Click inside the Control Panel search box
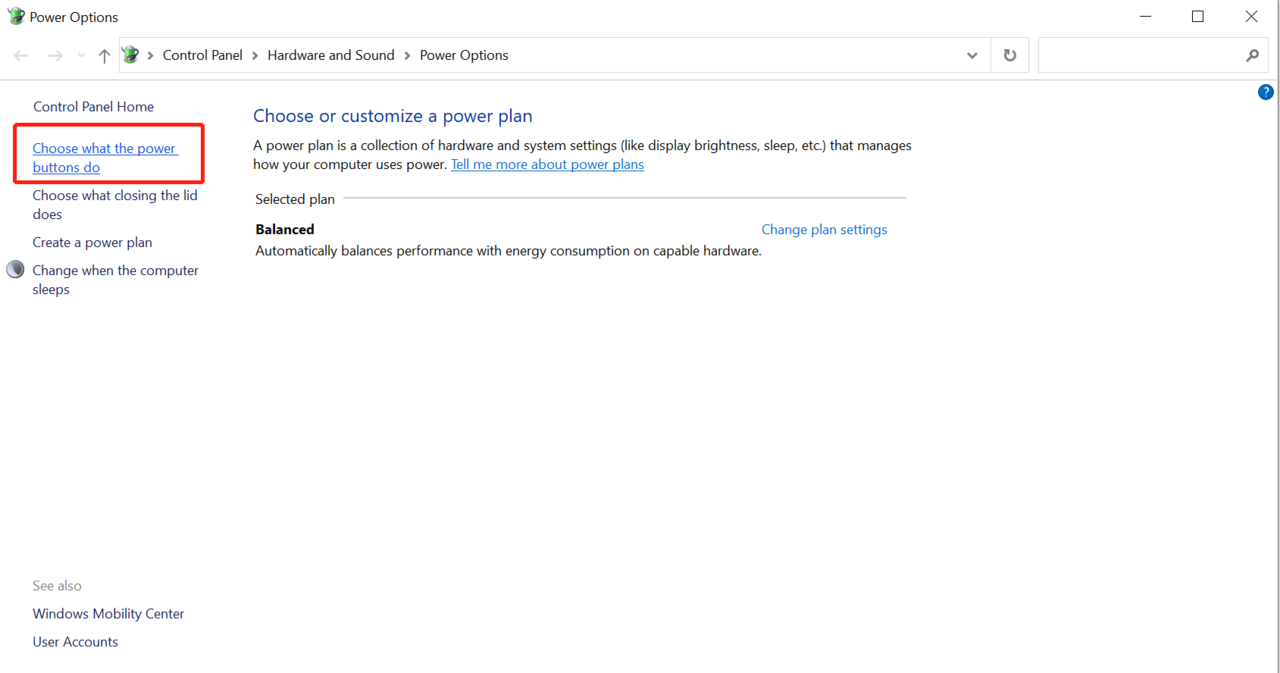This screenshot has width=1280, height=673. (1140, 56)
